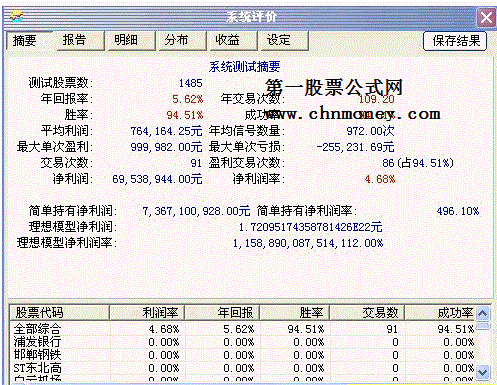
Task: Click the table scroll up arrow
Action: tap(483, 313)
